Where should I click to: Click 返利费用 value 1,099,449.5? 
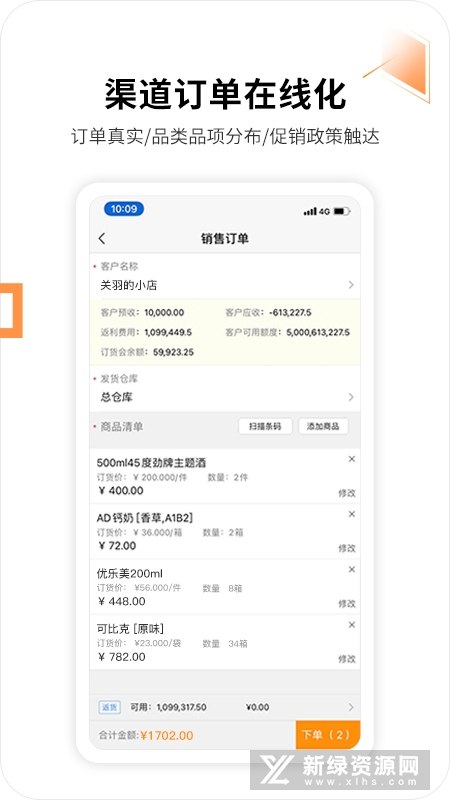[168, 332]
